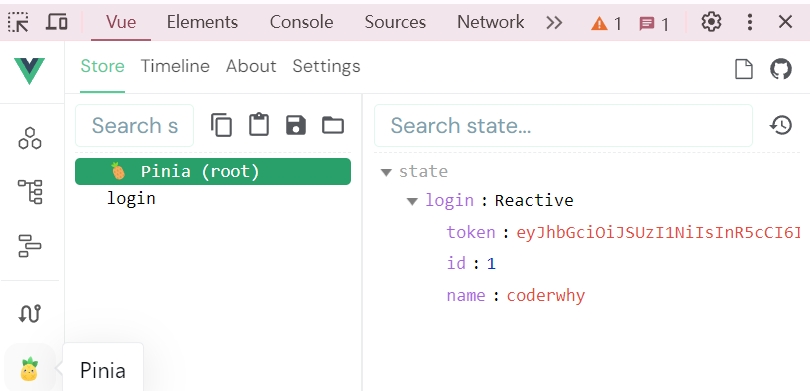
Task: Click the Pinia tooltip label
Action: click(103, 370)
